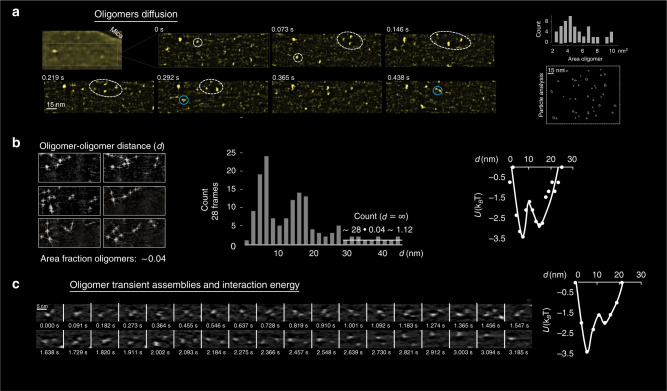
Task: Click the tallest bar in the distance histogram
Action: pyautogui.click(x=267, y=201)
